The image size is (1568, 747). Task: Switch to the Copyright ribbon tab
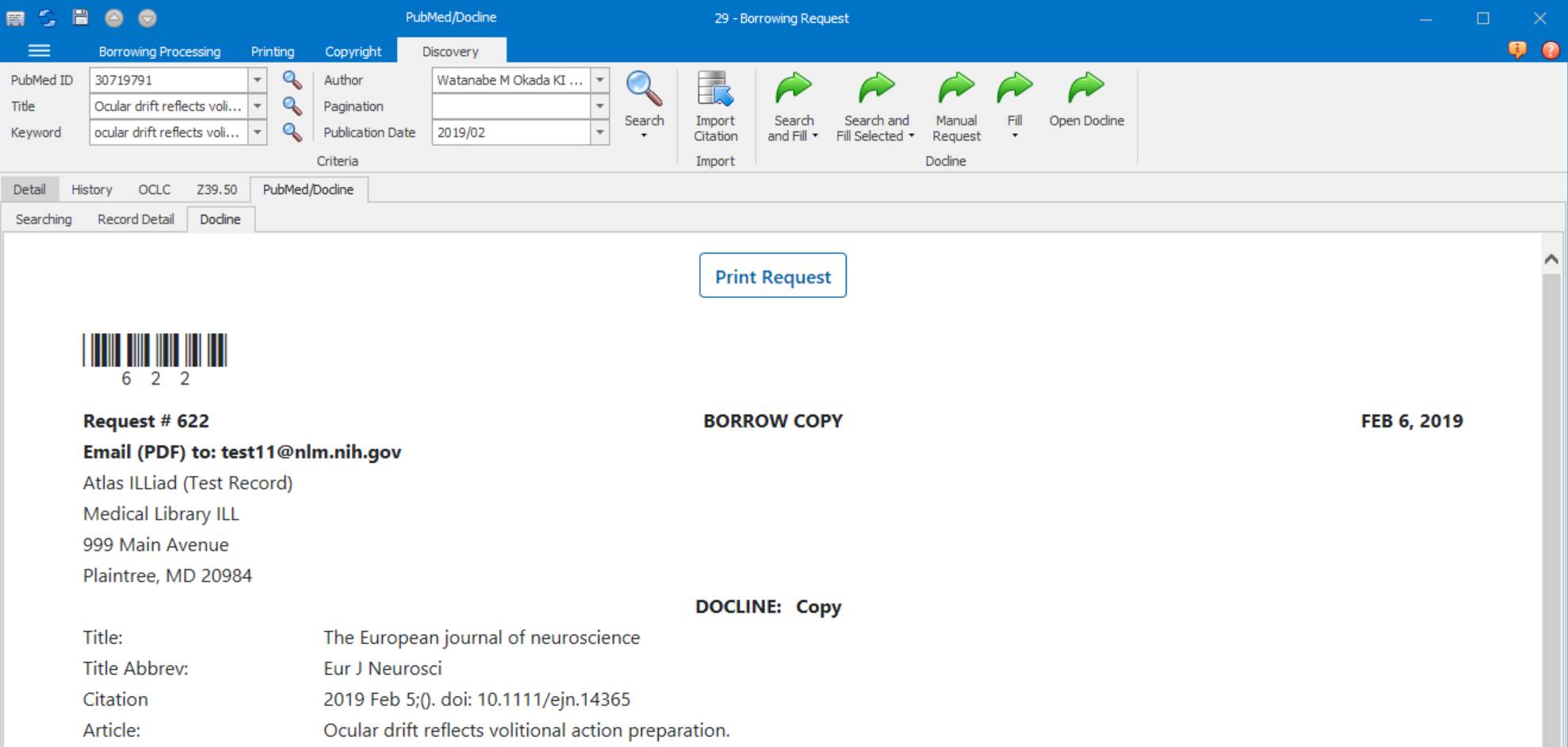354,51
